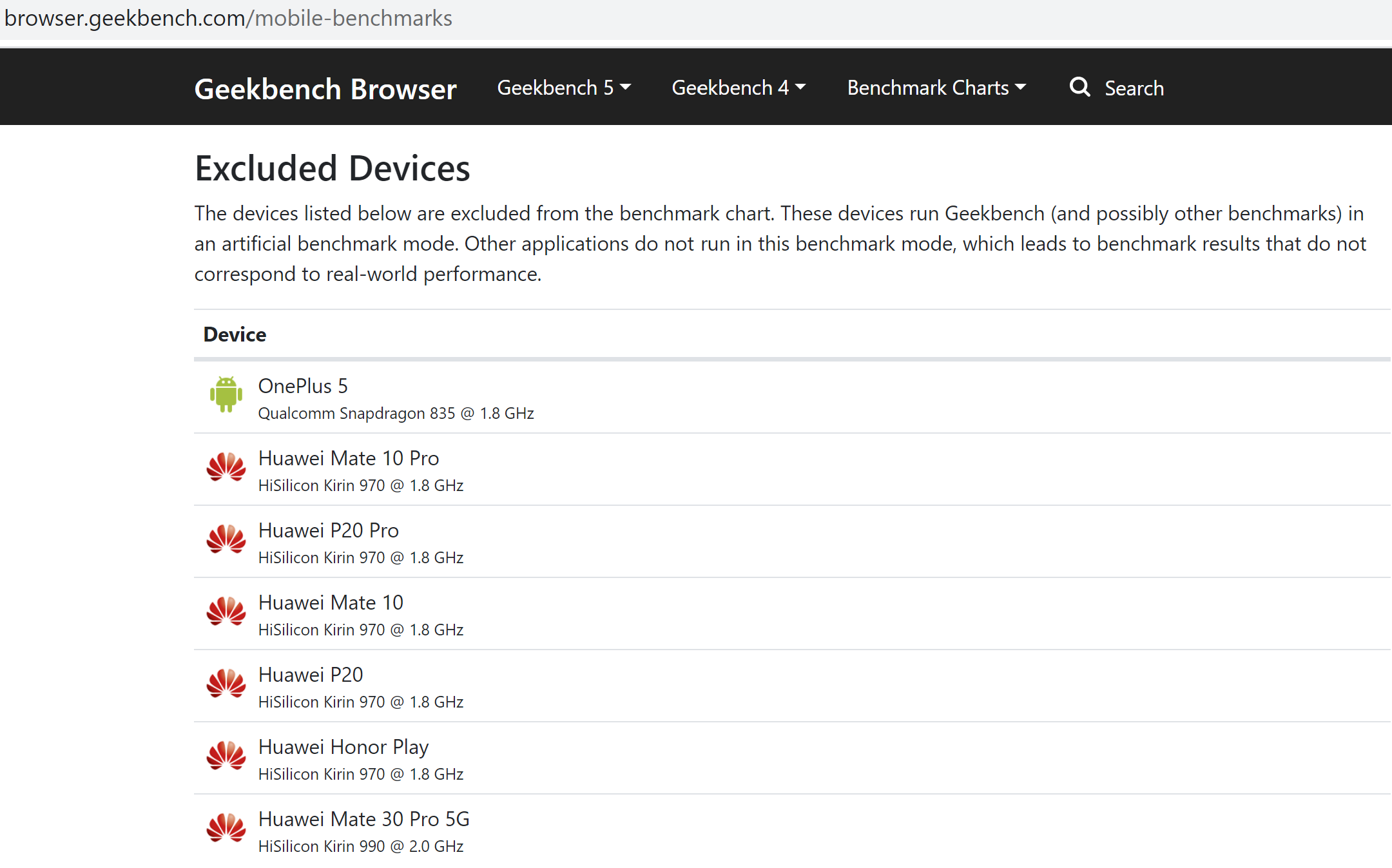Image resolution: width=1392 pixels, height=868 pixels.
Task: Click Kirin 970 text under P20 Pro
Action: coord(361,557)
